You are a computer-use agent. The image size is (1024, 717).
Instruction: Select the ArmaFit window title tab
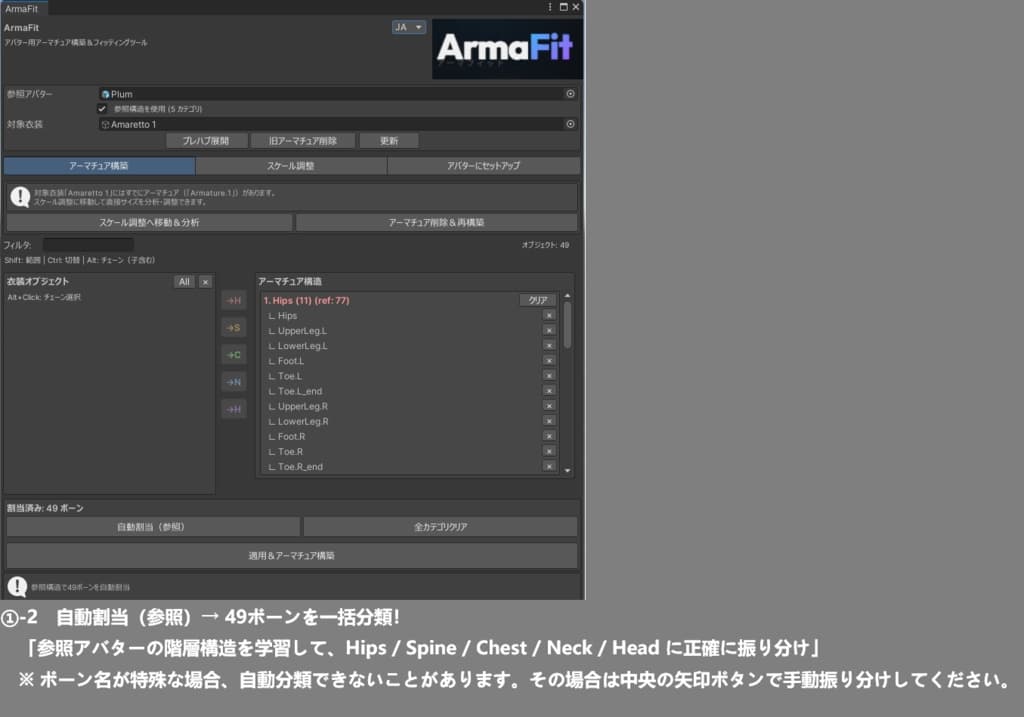[22, 8]
